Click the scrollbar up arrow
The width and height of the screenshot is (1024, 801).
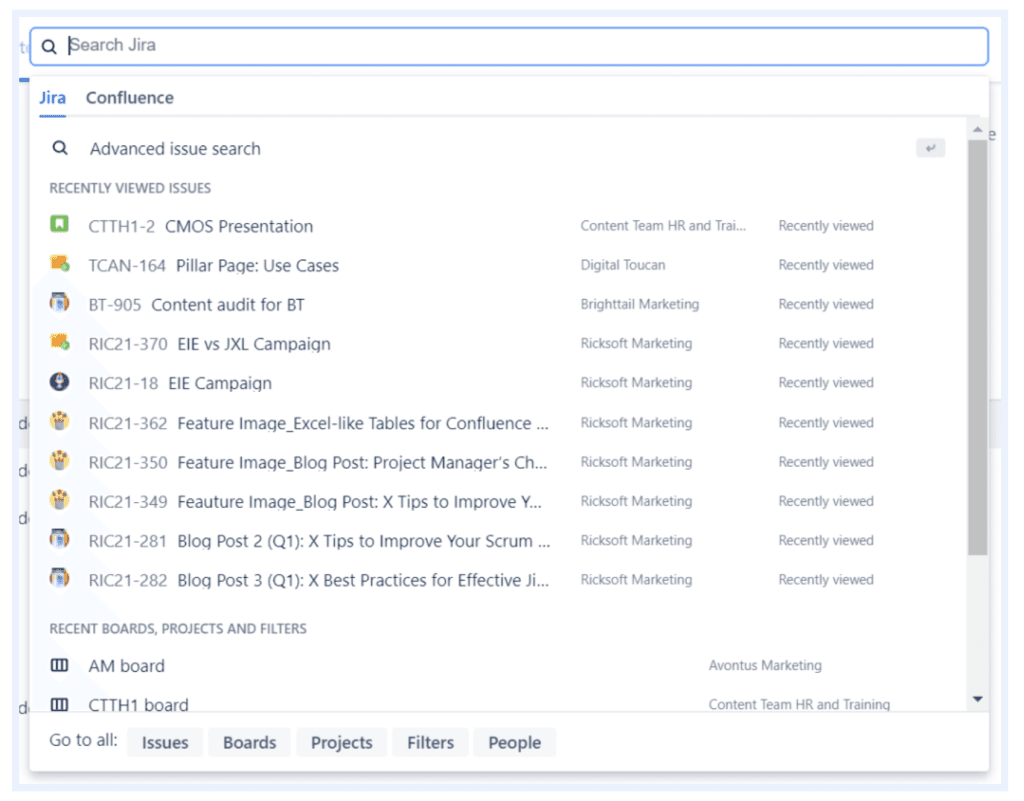pyautogui.click(x=978, y=130)
